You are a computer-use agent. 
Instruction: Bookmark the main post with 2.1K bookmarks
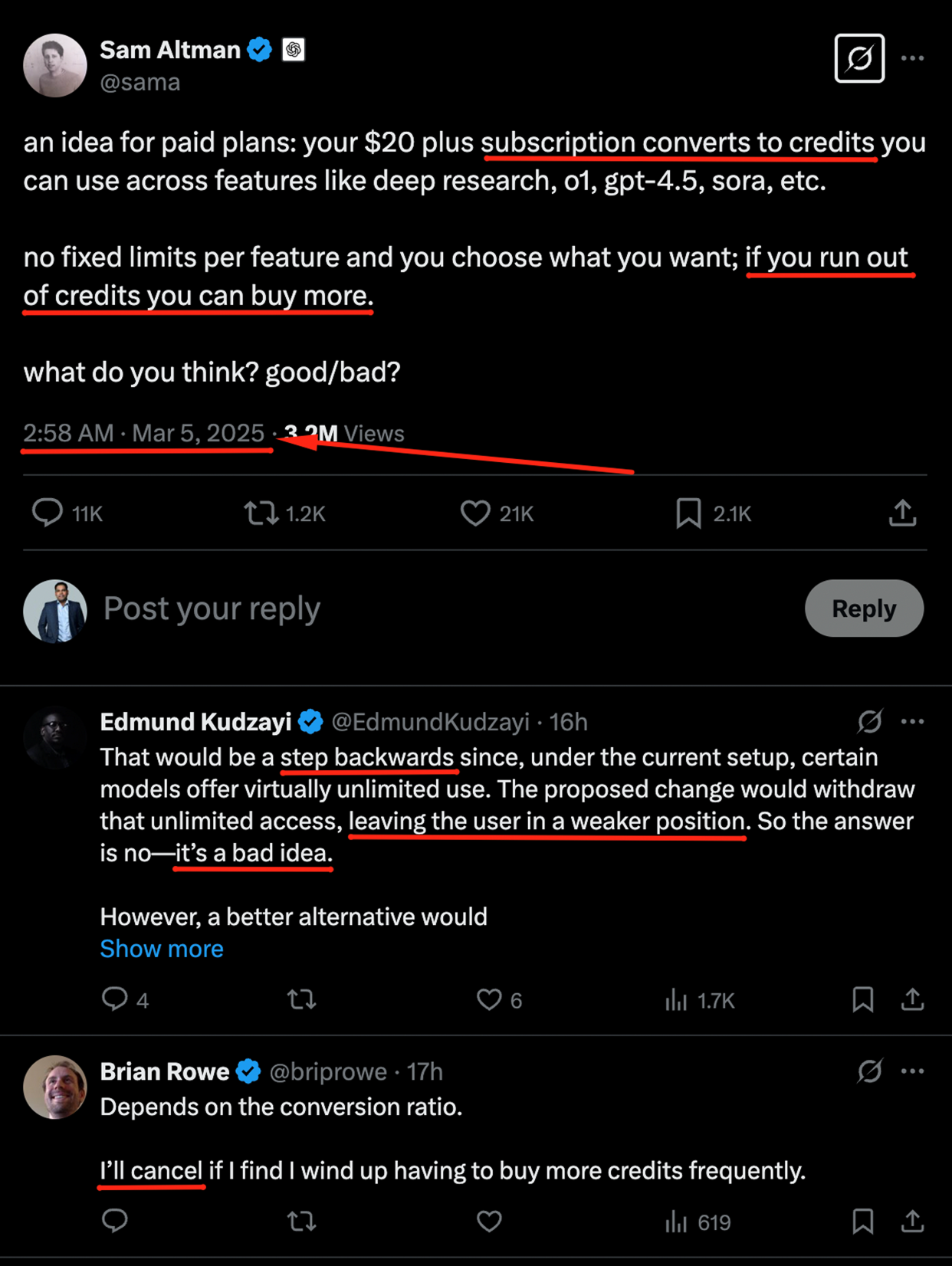[x=688, y=513]
